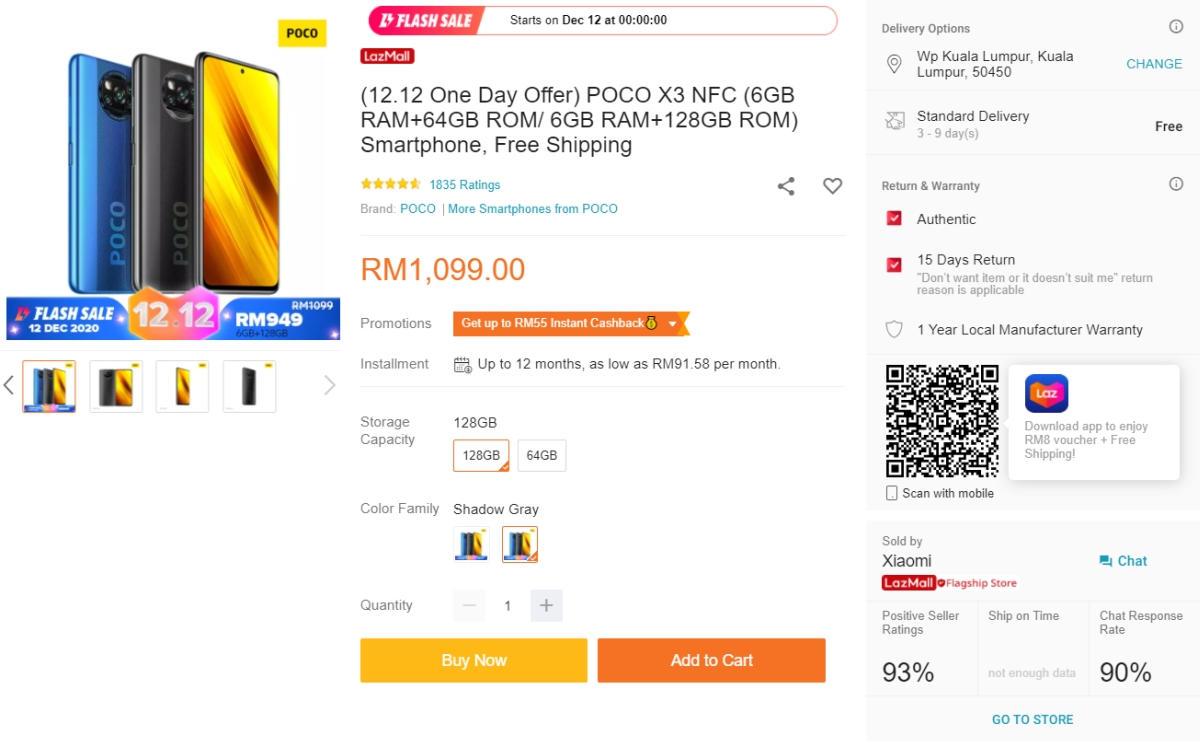Select the second product thumbnail
Viewport: 1200px width, 747px height.
[x=116, y=387]
